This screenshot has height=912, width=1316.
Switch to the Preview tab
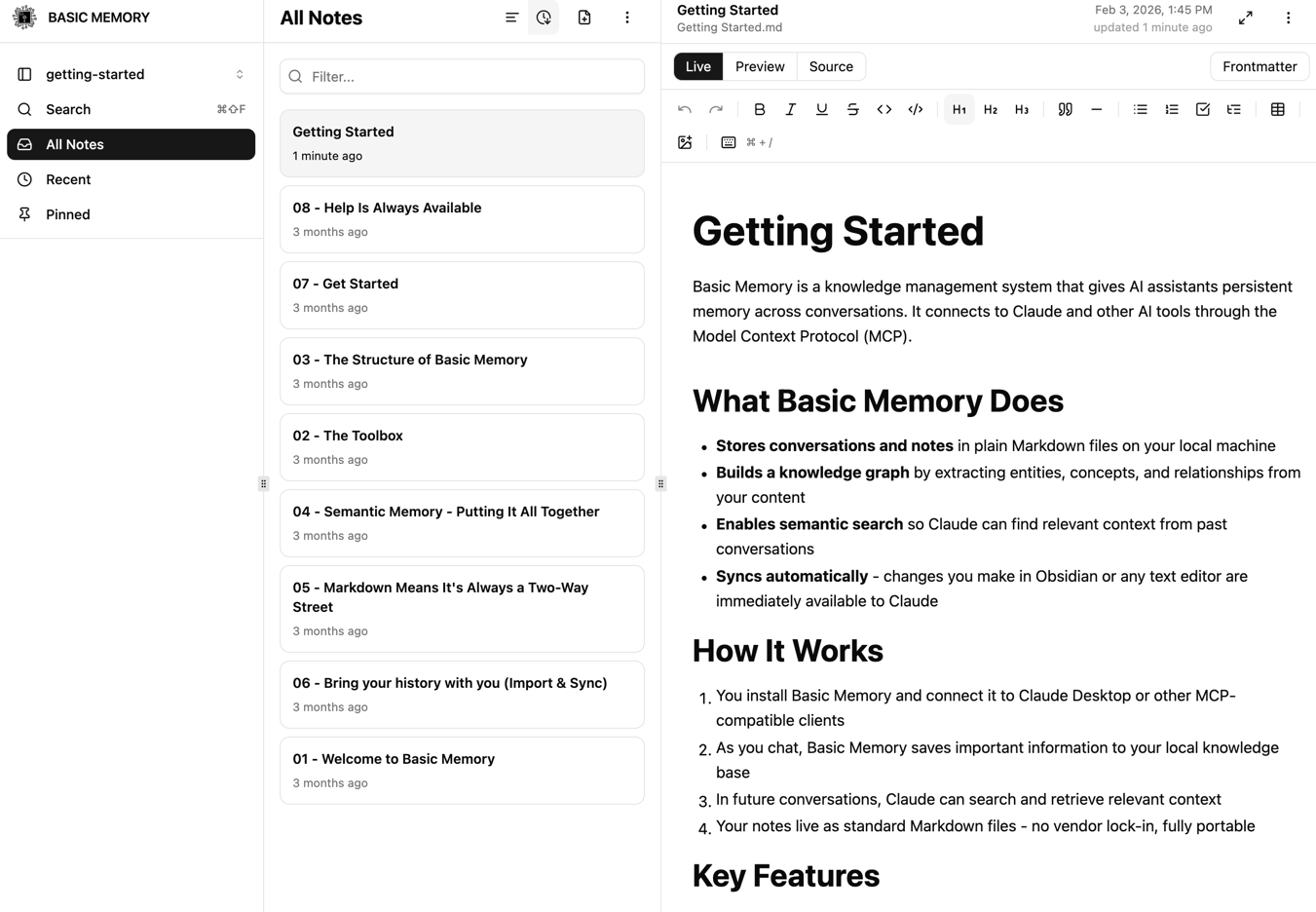tap(759, 66)
